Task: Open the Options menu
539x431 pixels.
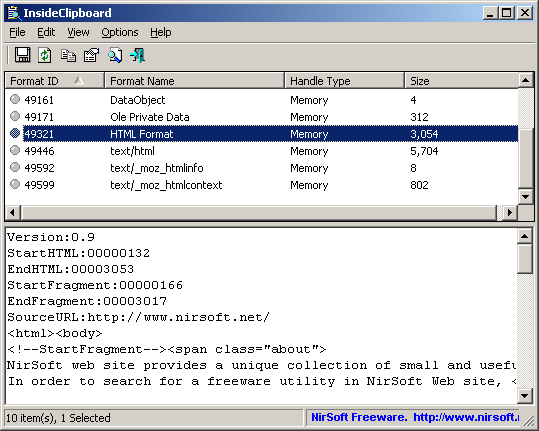Action: coord(120,32)
